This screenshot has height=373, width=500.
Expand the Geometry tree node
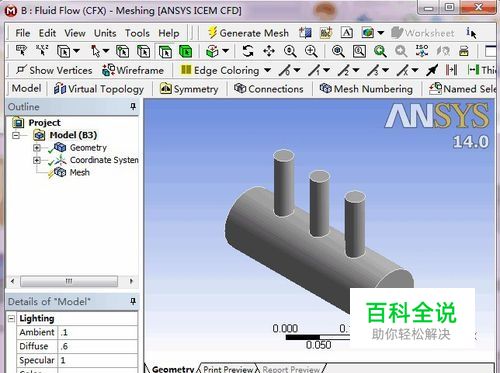pyautogui.click(x=37, y=148)
